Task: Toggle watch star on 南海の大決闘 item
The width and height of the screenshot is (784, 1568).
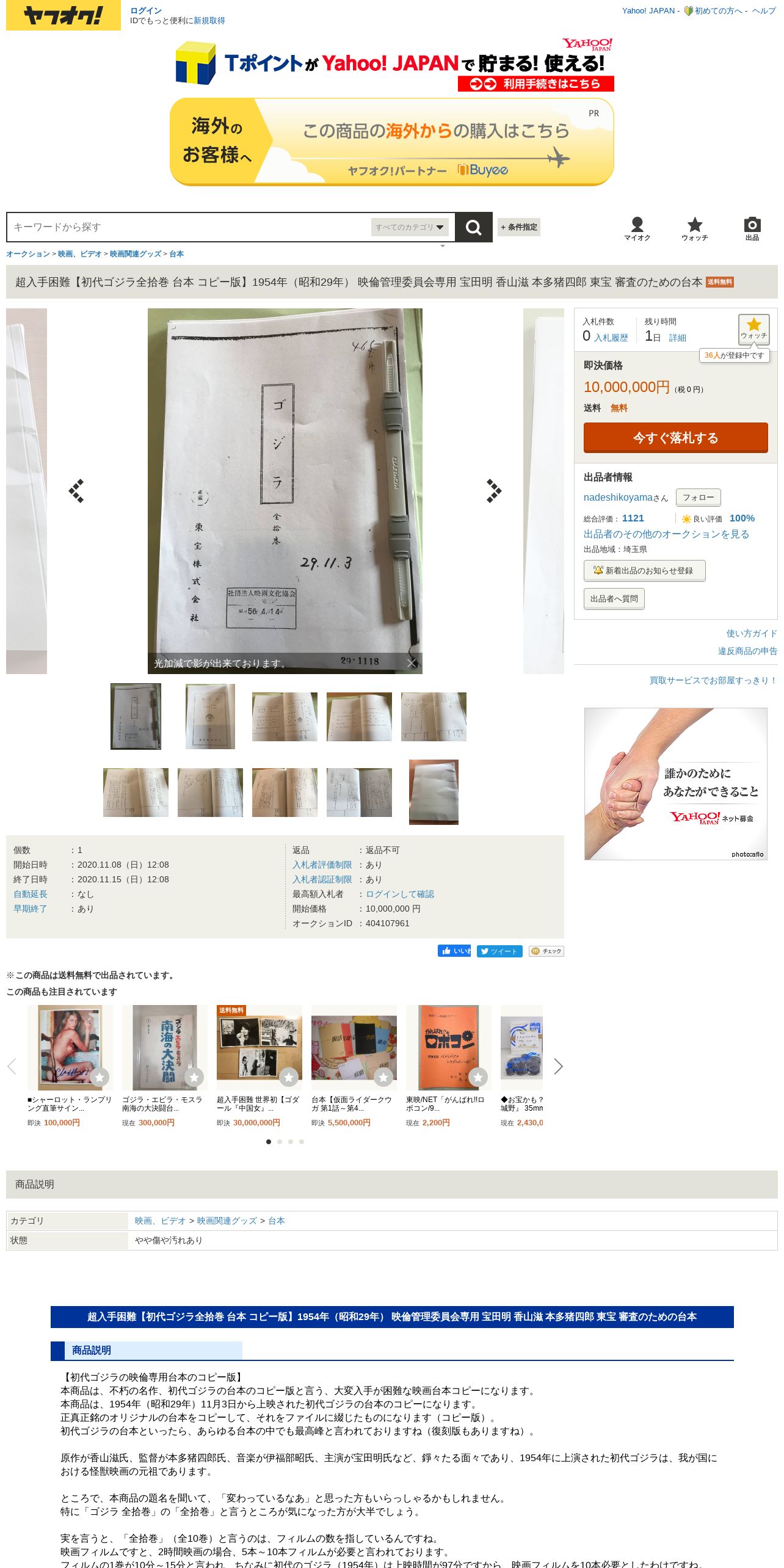Action: coord(194,1077)
